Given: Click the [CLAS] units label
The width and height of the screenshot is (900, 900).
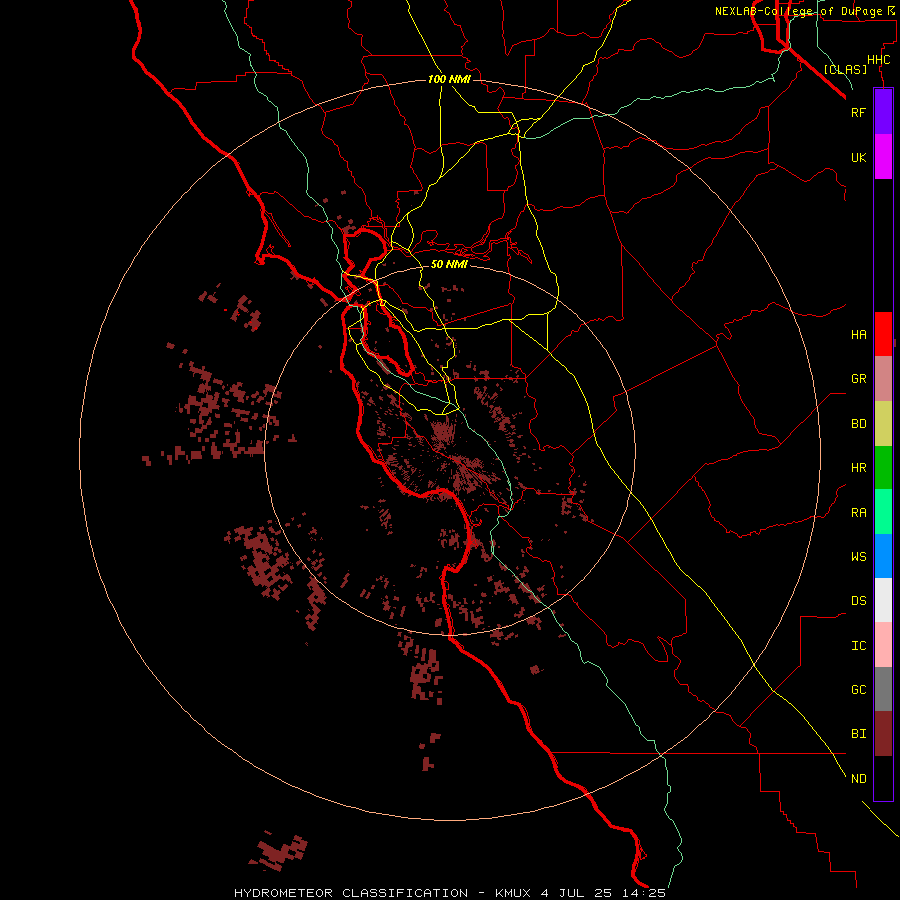Looking at the screenshot, I should [x=845, y=69].
